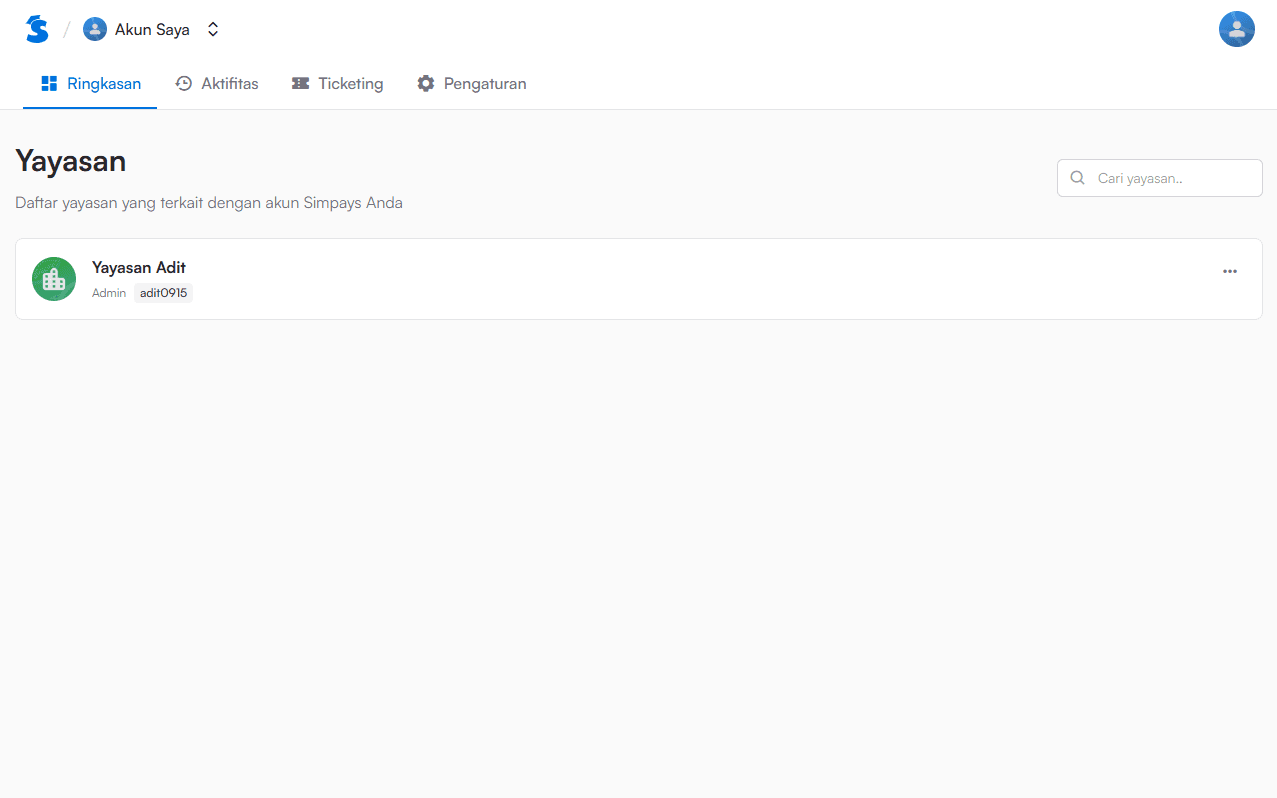Switch to the Aktifitas tab
Screen dimensions: 1277x798
(229, 84)
